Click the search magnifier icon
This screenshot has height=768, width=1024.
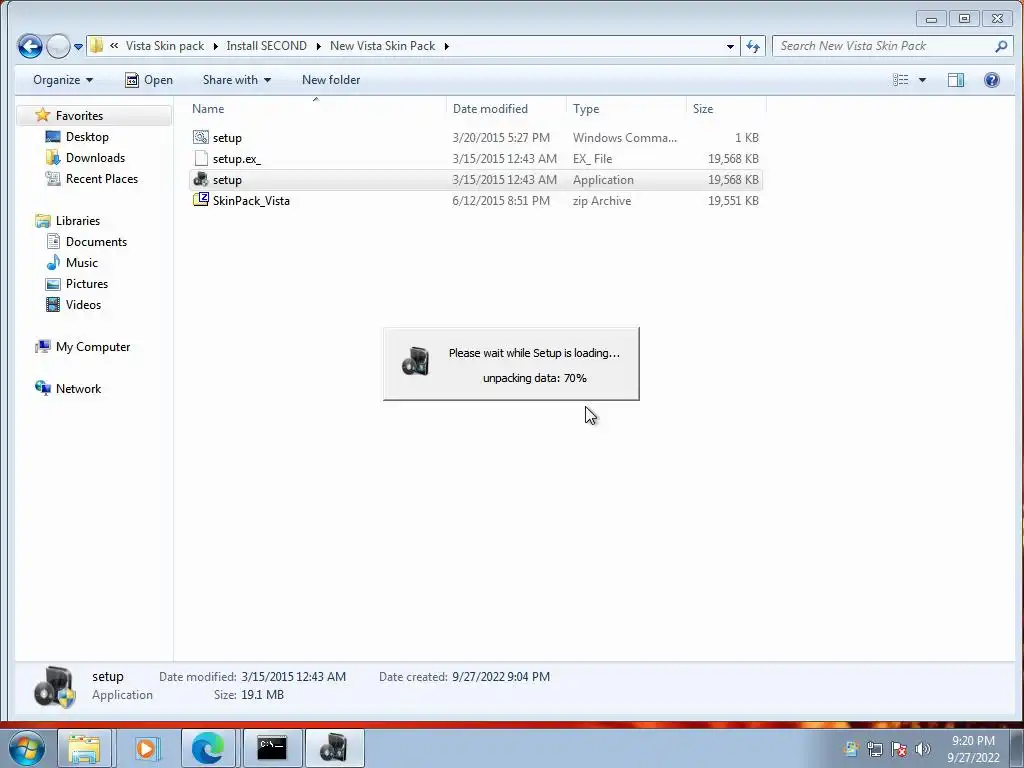1001,46
